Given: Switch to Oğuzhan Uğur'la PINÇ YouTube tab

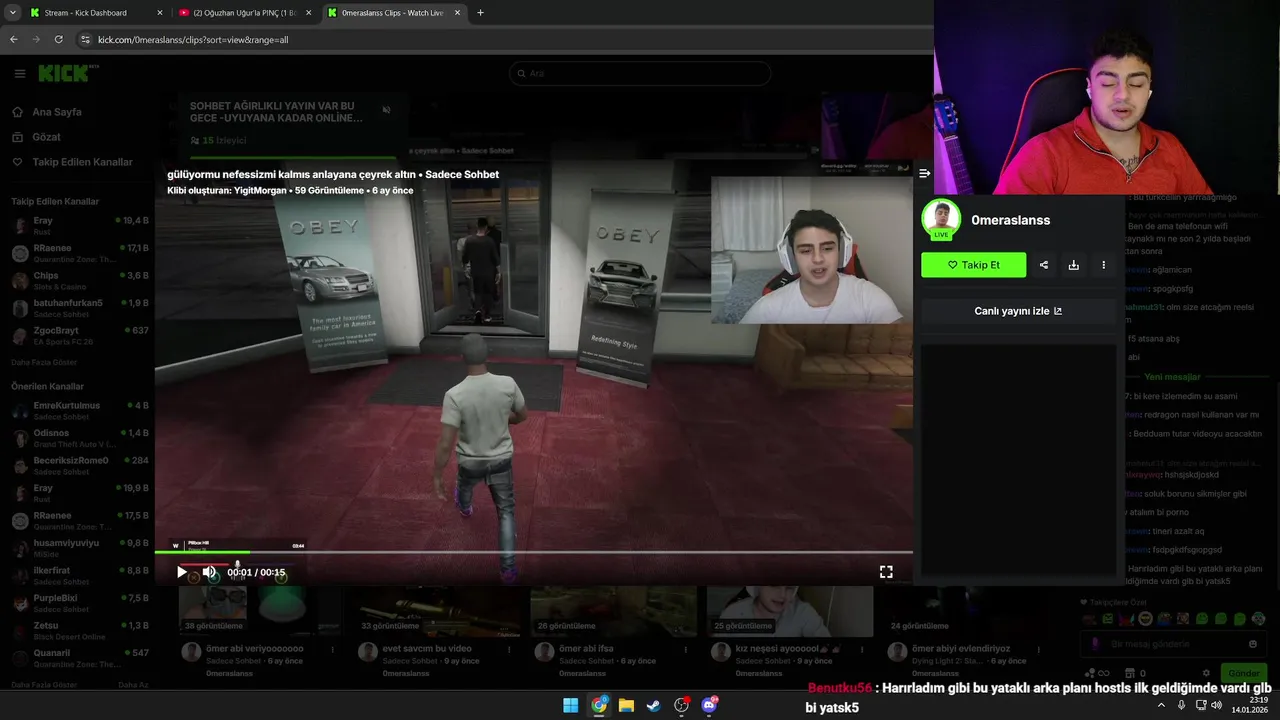Looking at the screenshot, I should [x=245, y=13].
